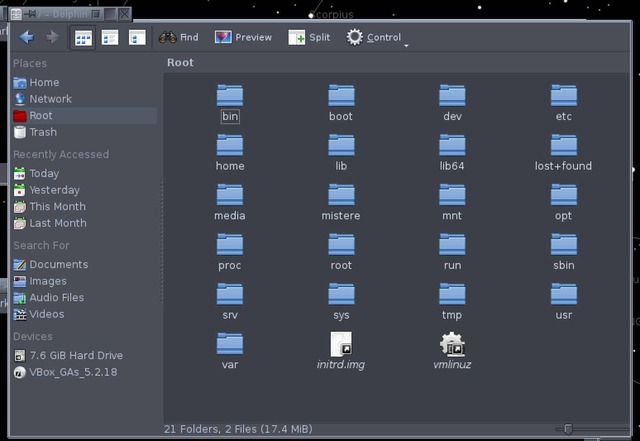640x441 pixels.
Task: Select the sbin folder icon
Action: [x=564, y=245]
